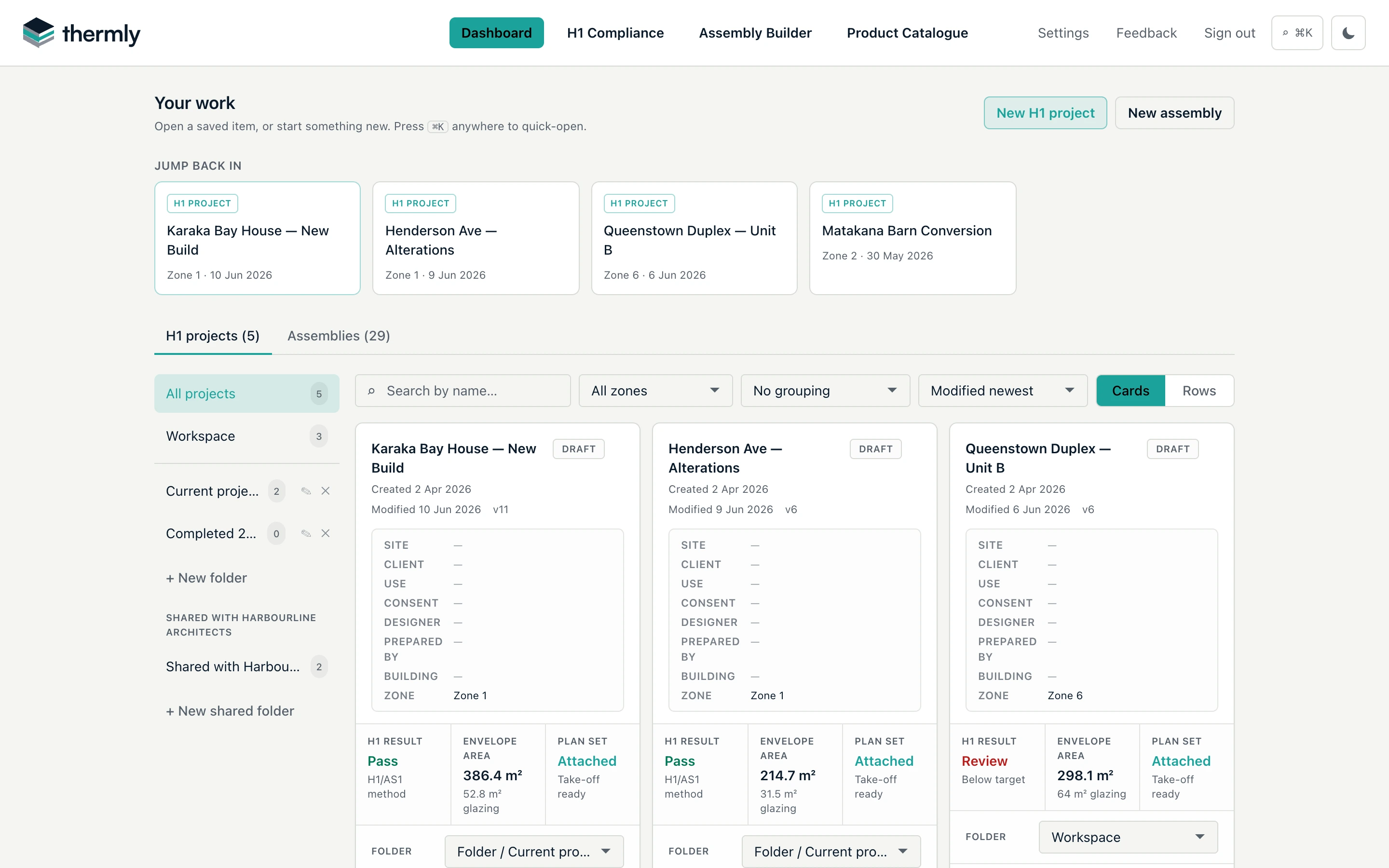The image size is (1389, 868).
Task: Click Karaka Bay Attached plan set
Action: pos(586,760)
